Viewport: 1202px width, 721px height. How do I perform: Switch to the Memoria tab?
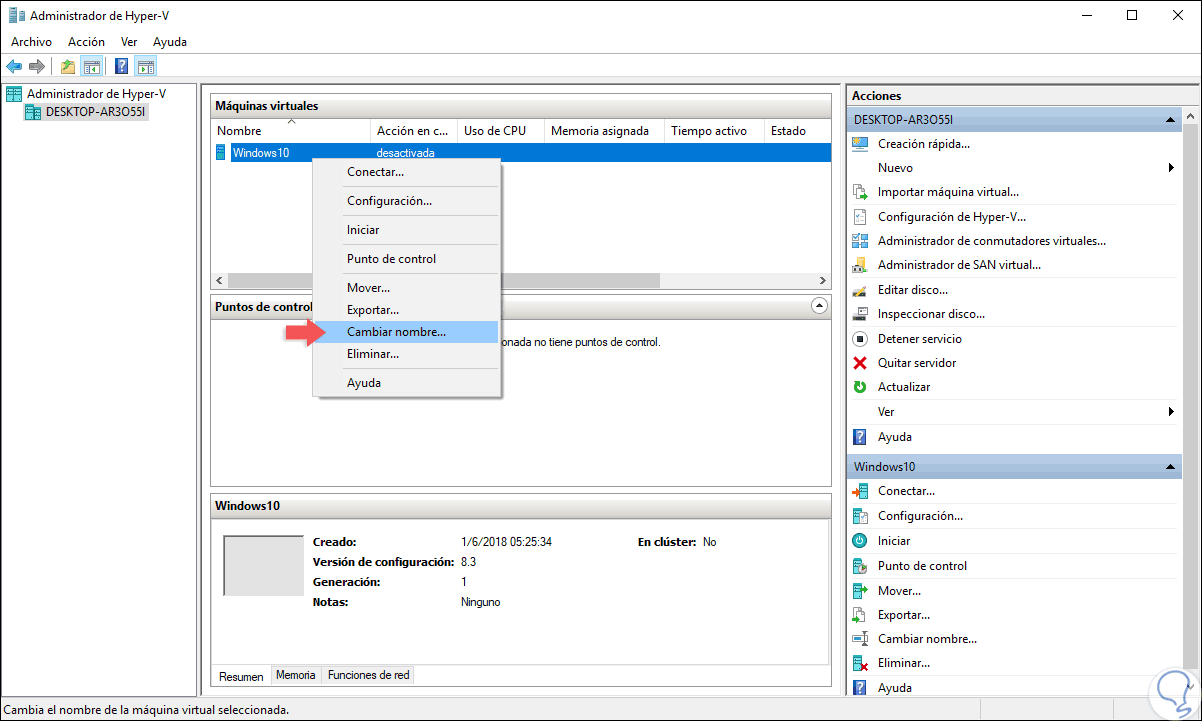tap(296, 675)
